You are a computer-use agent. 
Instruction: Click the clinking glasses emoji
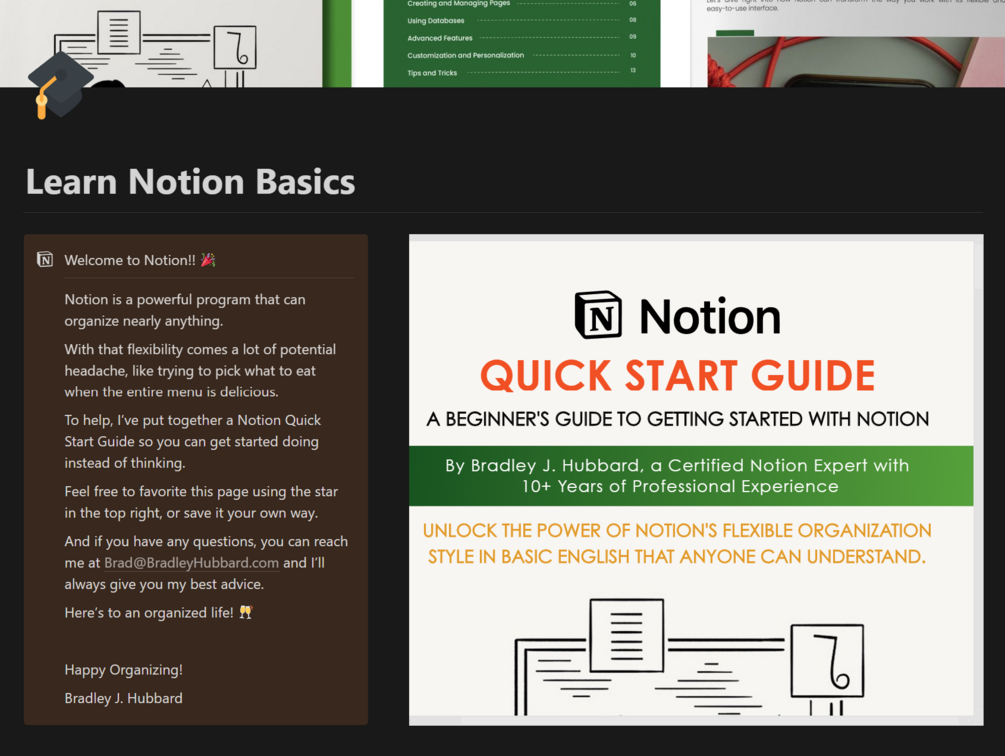(x=246, y=612)
